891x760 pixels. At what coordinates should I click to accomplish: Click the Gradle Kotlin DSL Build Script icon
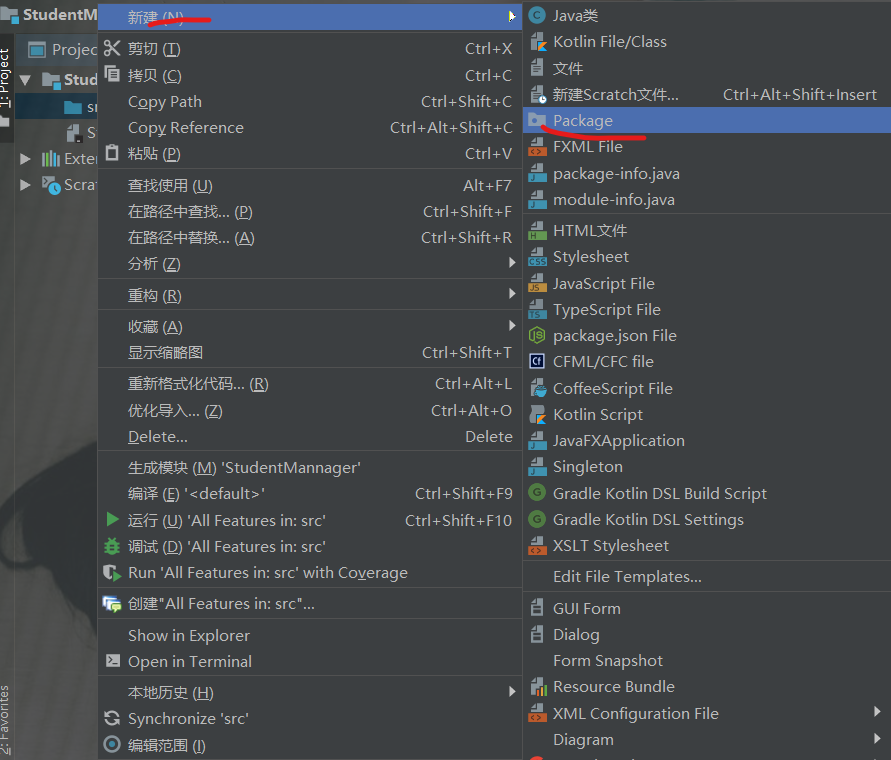tap(537, 493)
